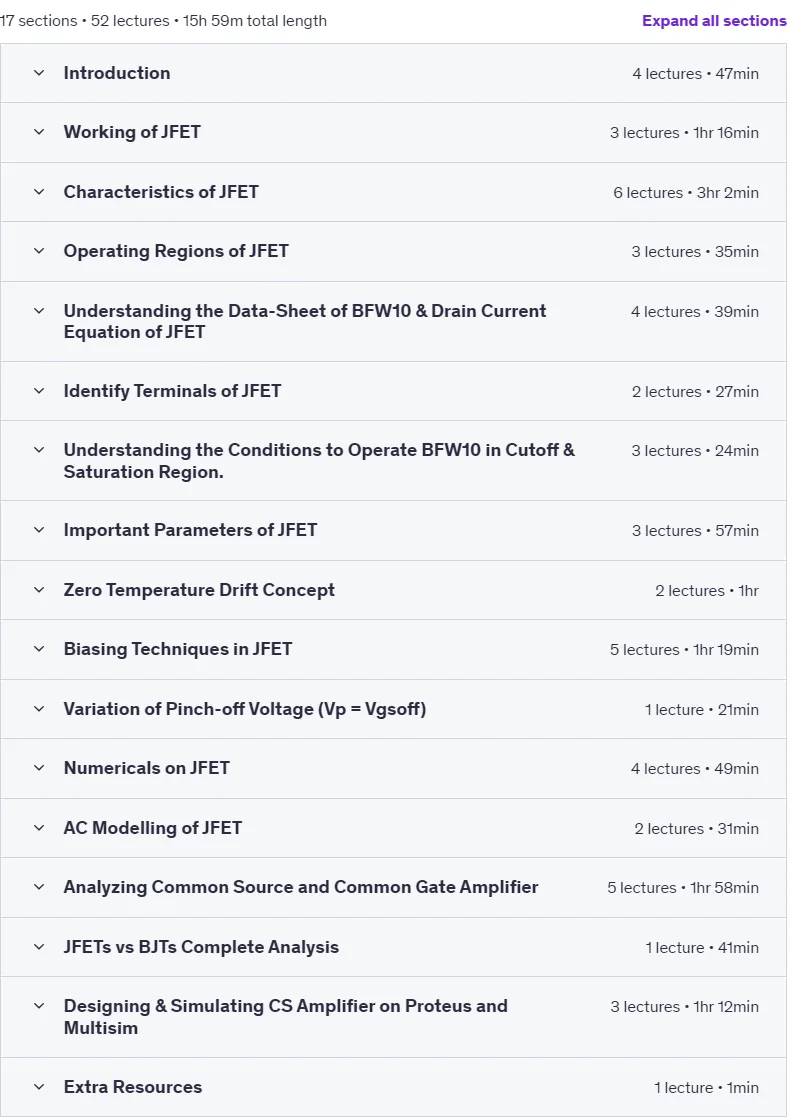Open Analyzing Common Source and Common Gate Amplifier
The width and height of the screenshot is (790, 1117).
pyautogui.click(x=301, y=887)
